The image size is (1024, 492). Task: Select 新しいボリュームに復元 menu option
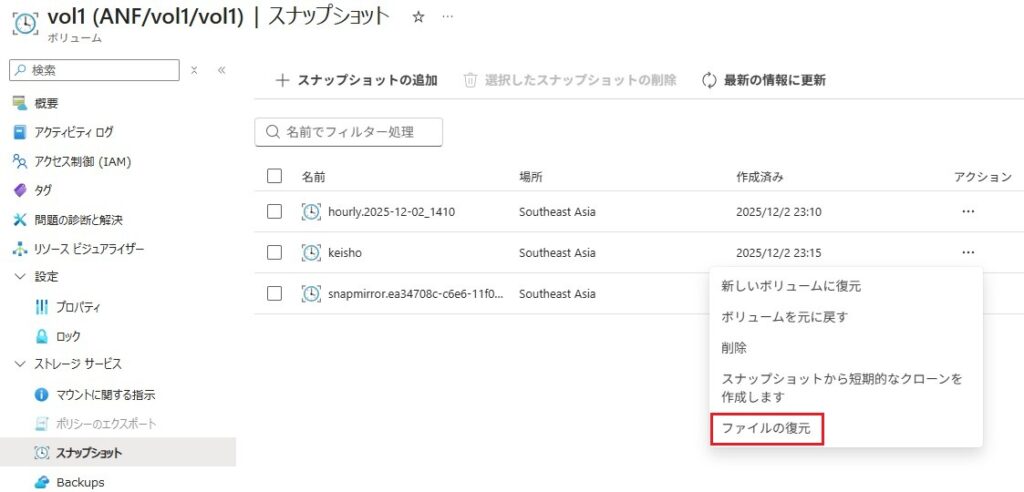pyautogui.click(x=791, y=286)
